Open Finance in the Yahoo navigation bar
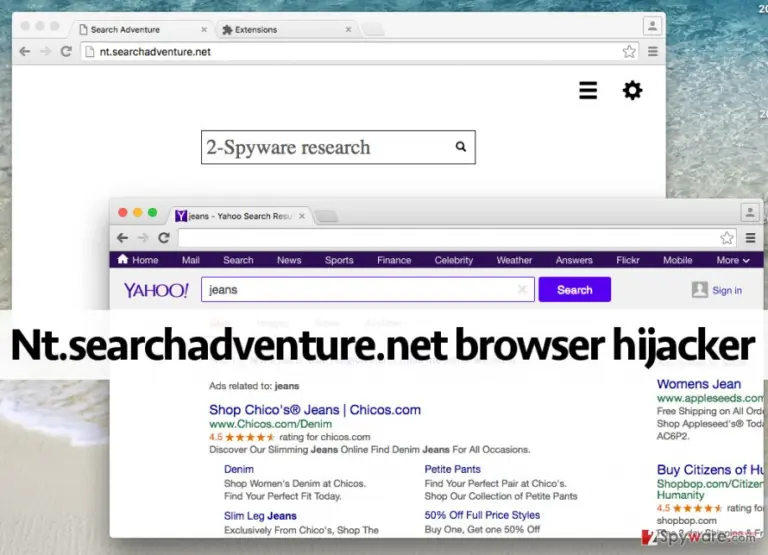This screenshot has height=555, width=768. (x=394, y=260)
